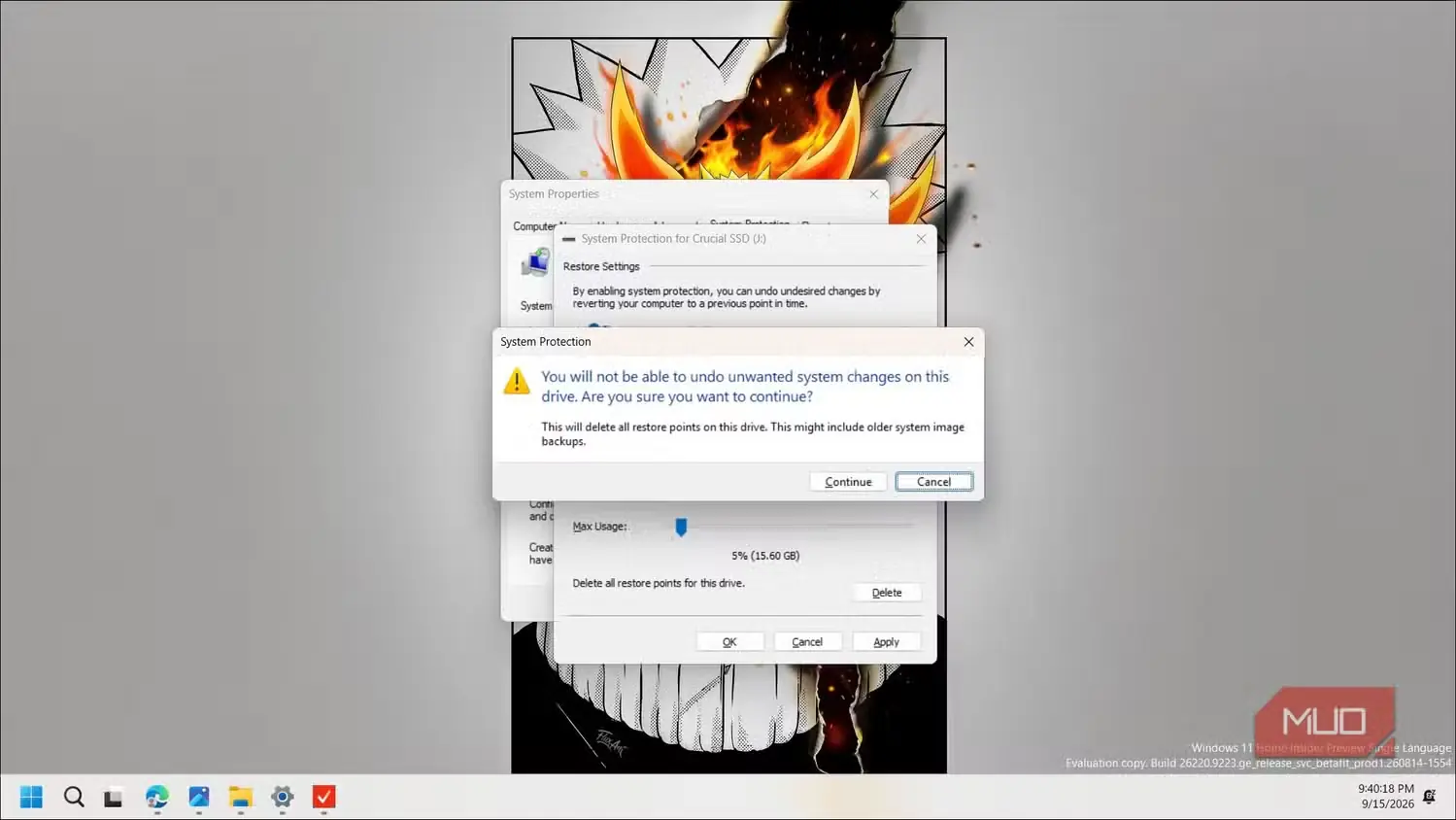
Task: Close the System Properties window
Action: 873,194
